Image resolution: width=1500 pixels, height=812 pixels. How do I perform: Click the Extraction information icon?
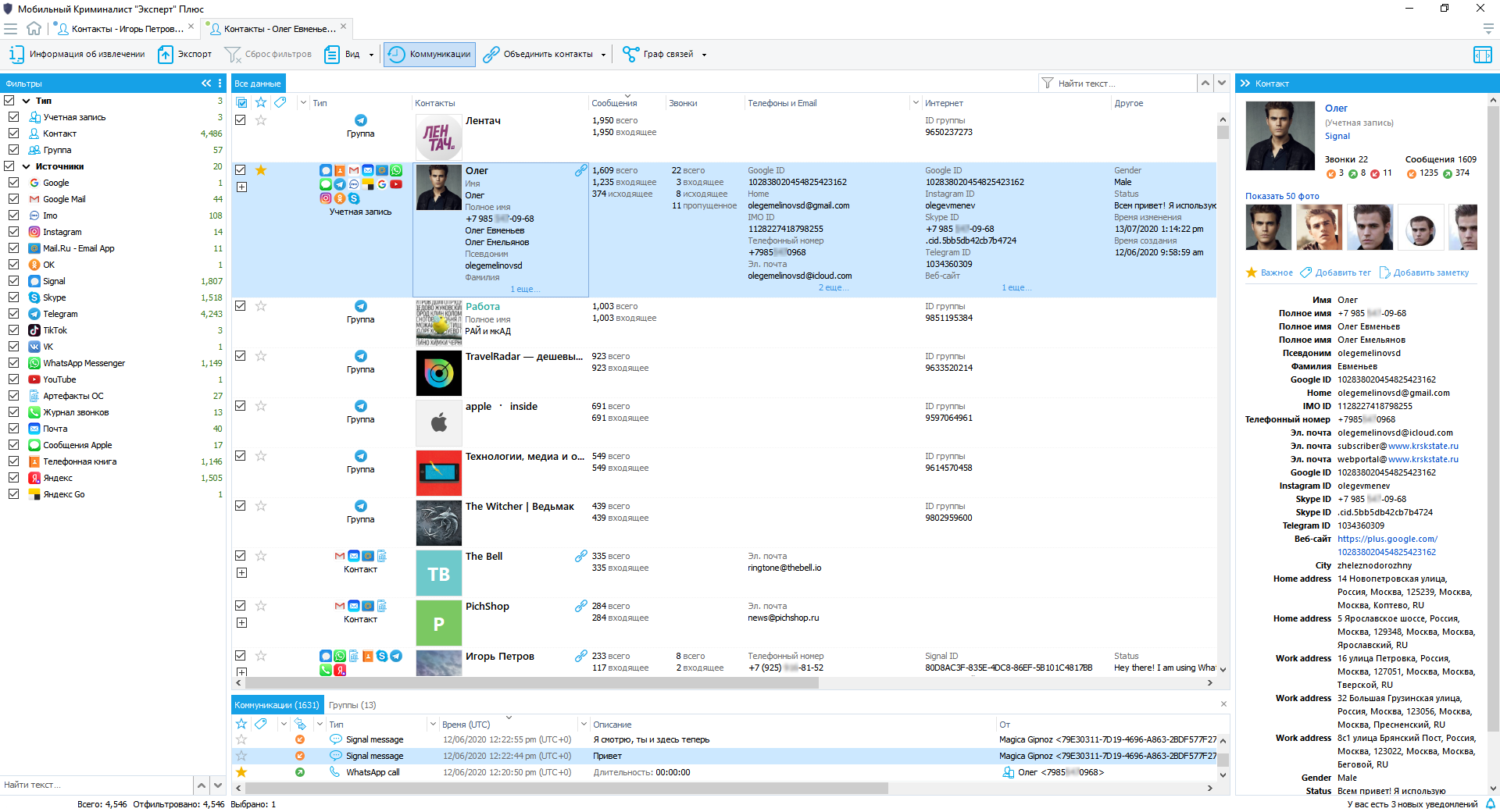16,55
